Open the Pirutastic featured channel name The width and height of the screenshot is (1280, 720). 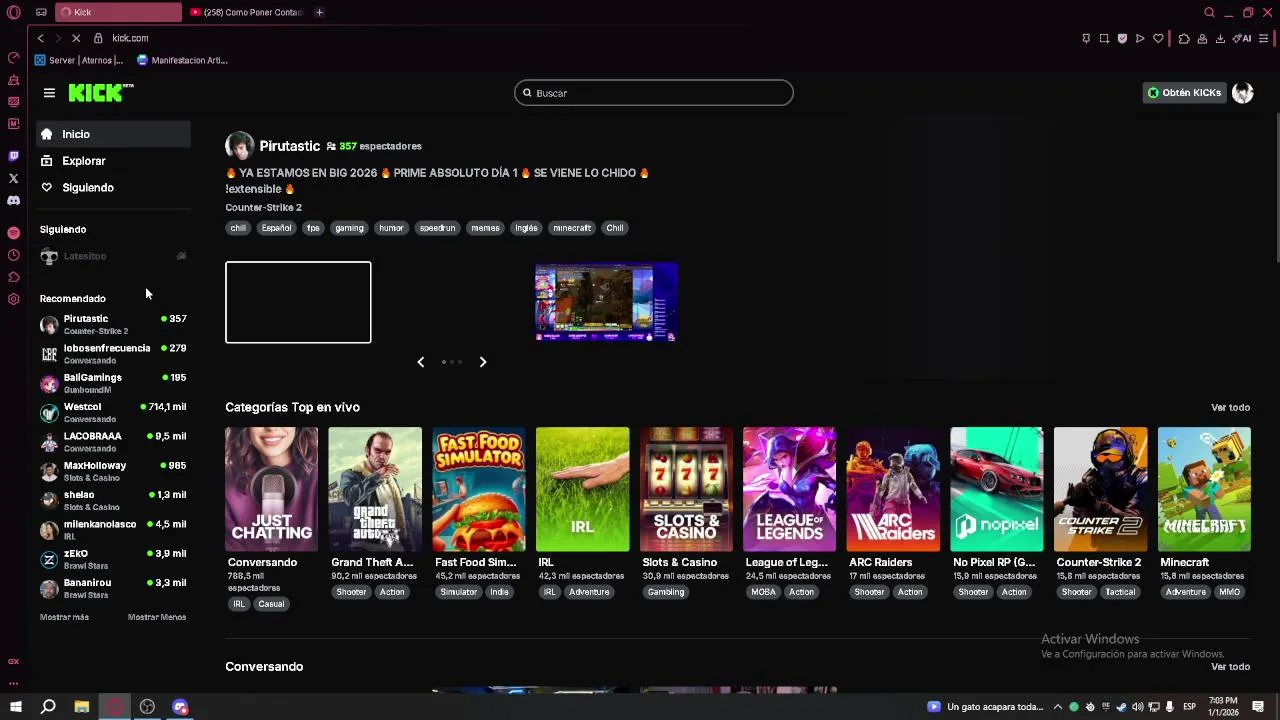(289, 146)
